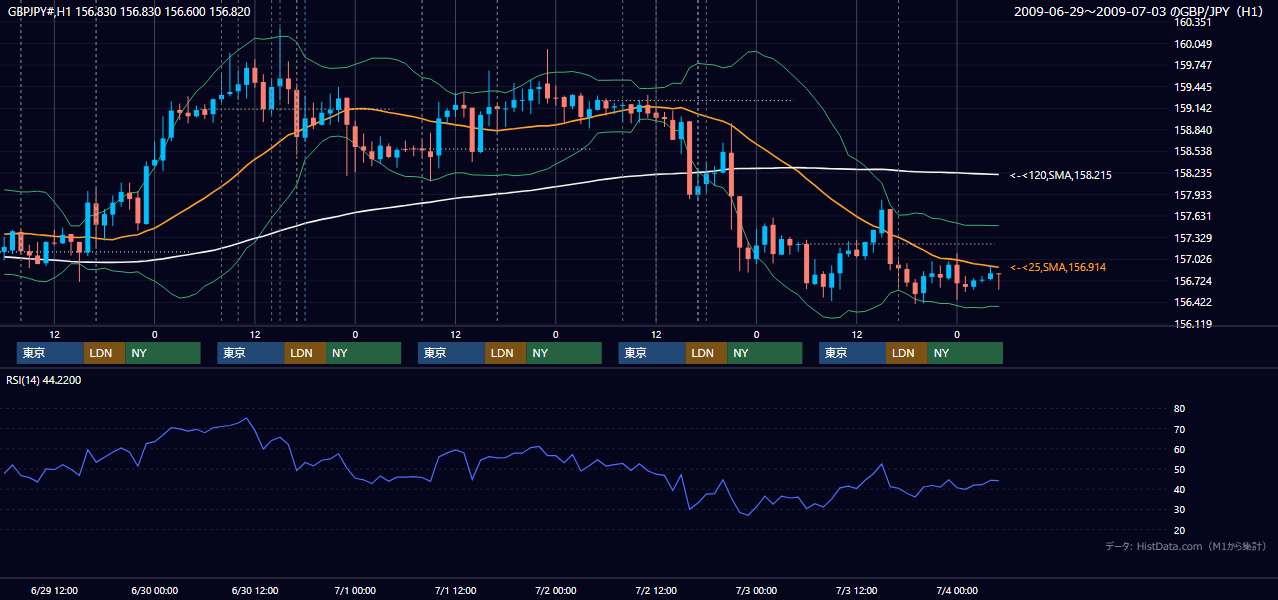Select the NY session block for 6/29

click(162, 353)
